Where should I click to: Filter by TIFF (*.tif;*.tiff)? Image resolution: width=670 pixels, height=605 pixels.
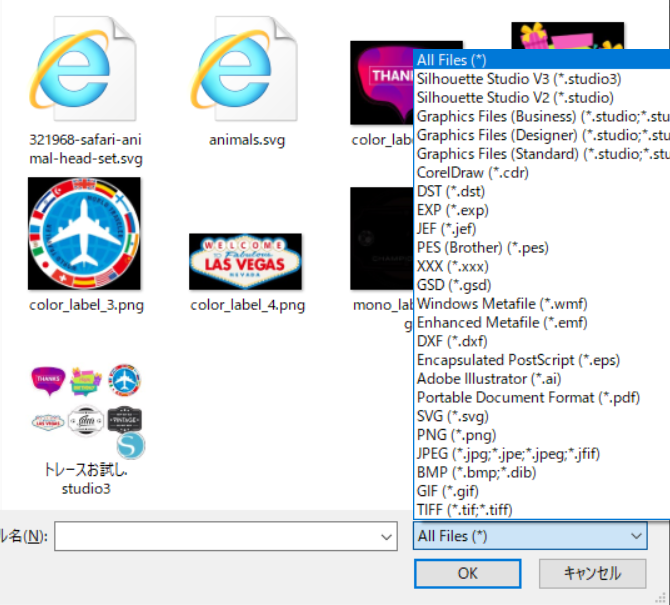pyautogui.click(x=541, y=510)
